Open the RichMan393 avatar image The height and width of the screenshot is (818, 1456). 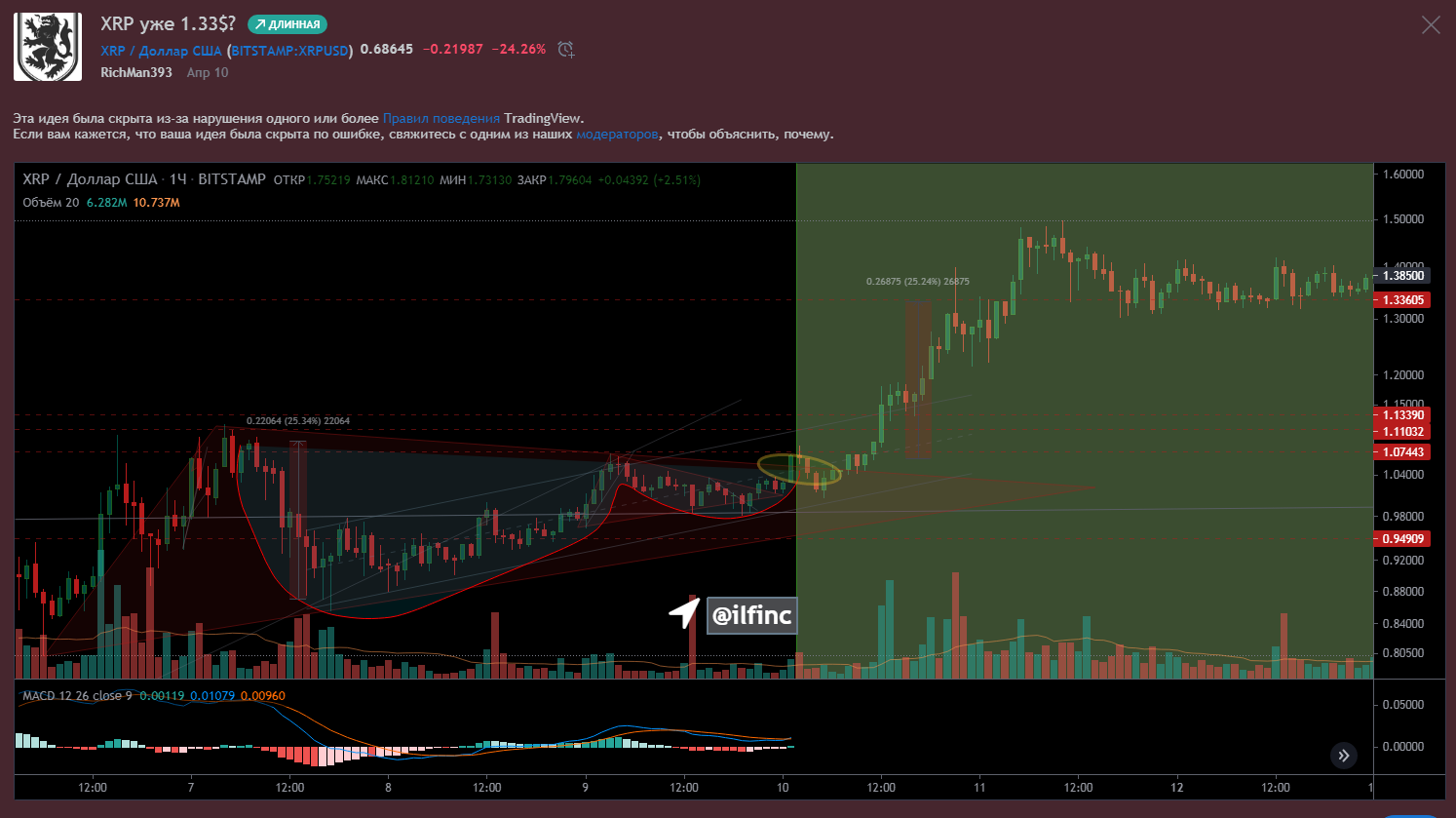click(48, 47)
